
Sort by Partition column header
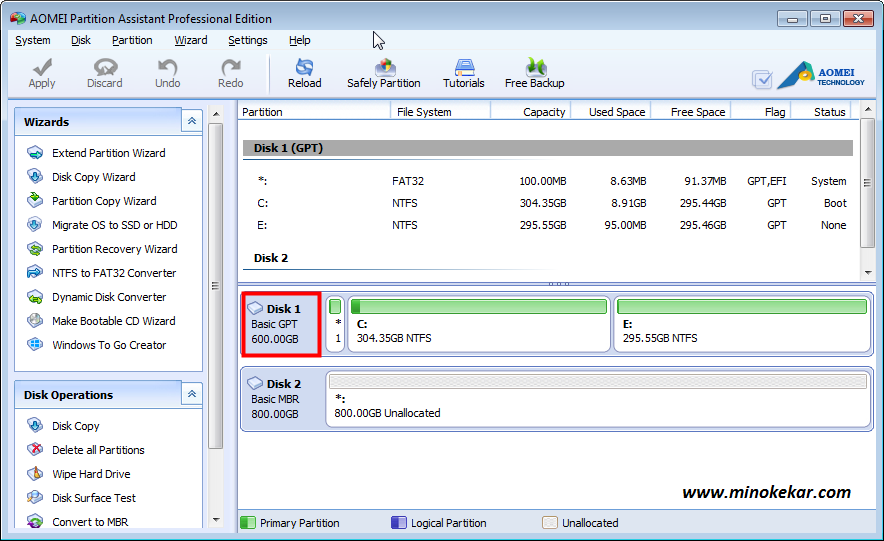point(314,112)
